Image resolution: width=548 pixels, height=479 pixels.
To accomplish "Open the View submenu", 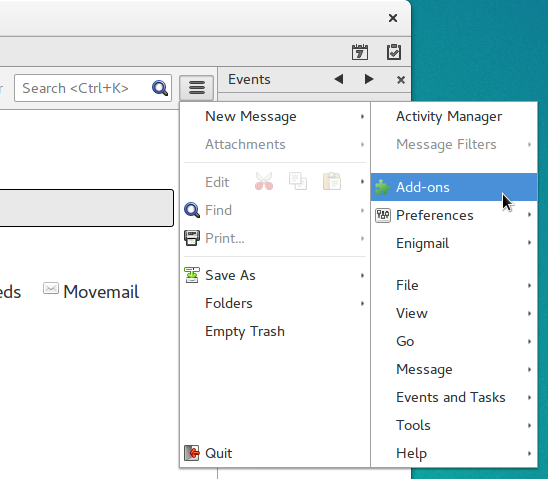I will pyautogui.click(x=454, y=313).
